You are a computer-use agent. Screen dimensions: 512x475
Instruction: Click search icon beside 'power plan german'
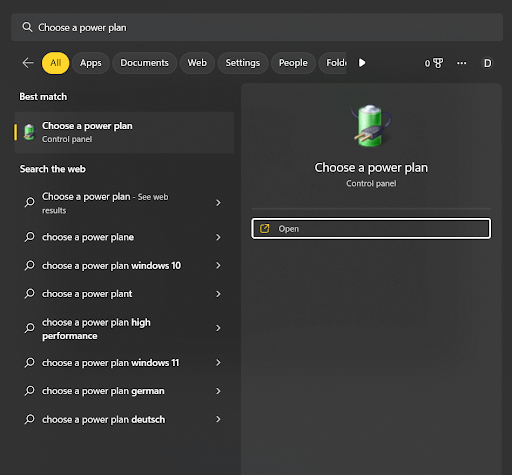click(30, 391)
